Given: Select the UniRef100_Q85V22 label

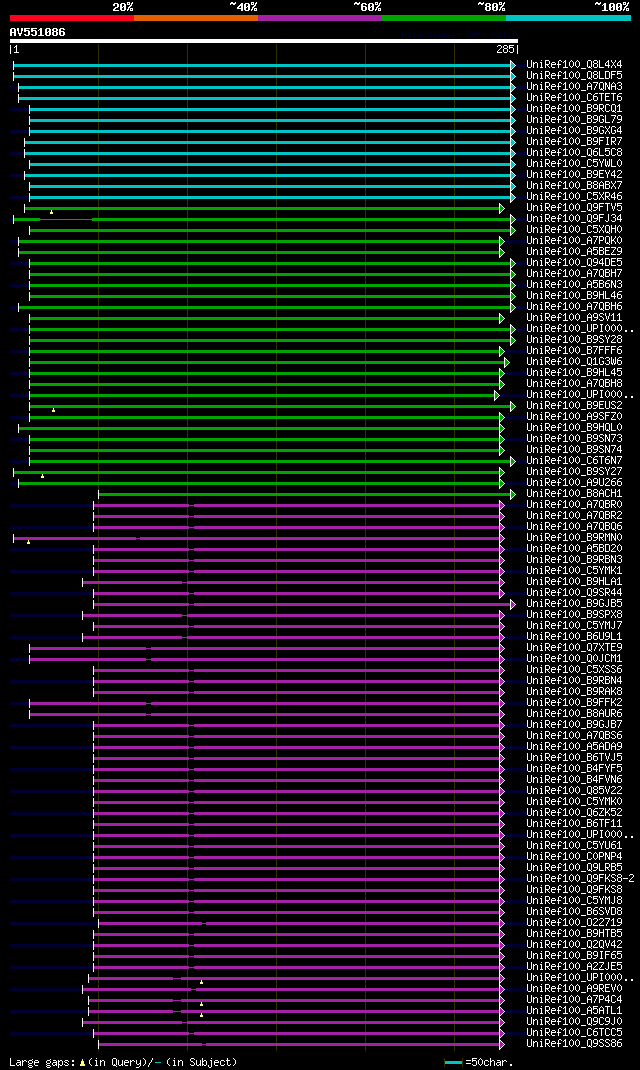Looking at the screenshot, I should (x=574, y=791).
